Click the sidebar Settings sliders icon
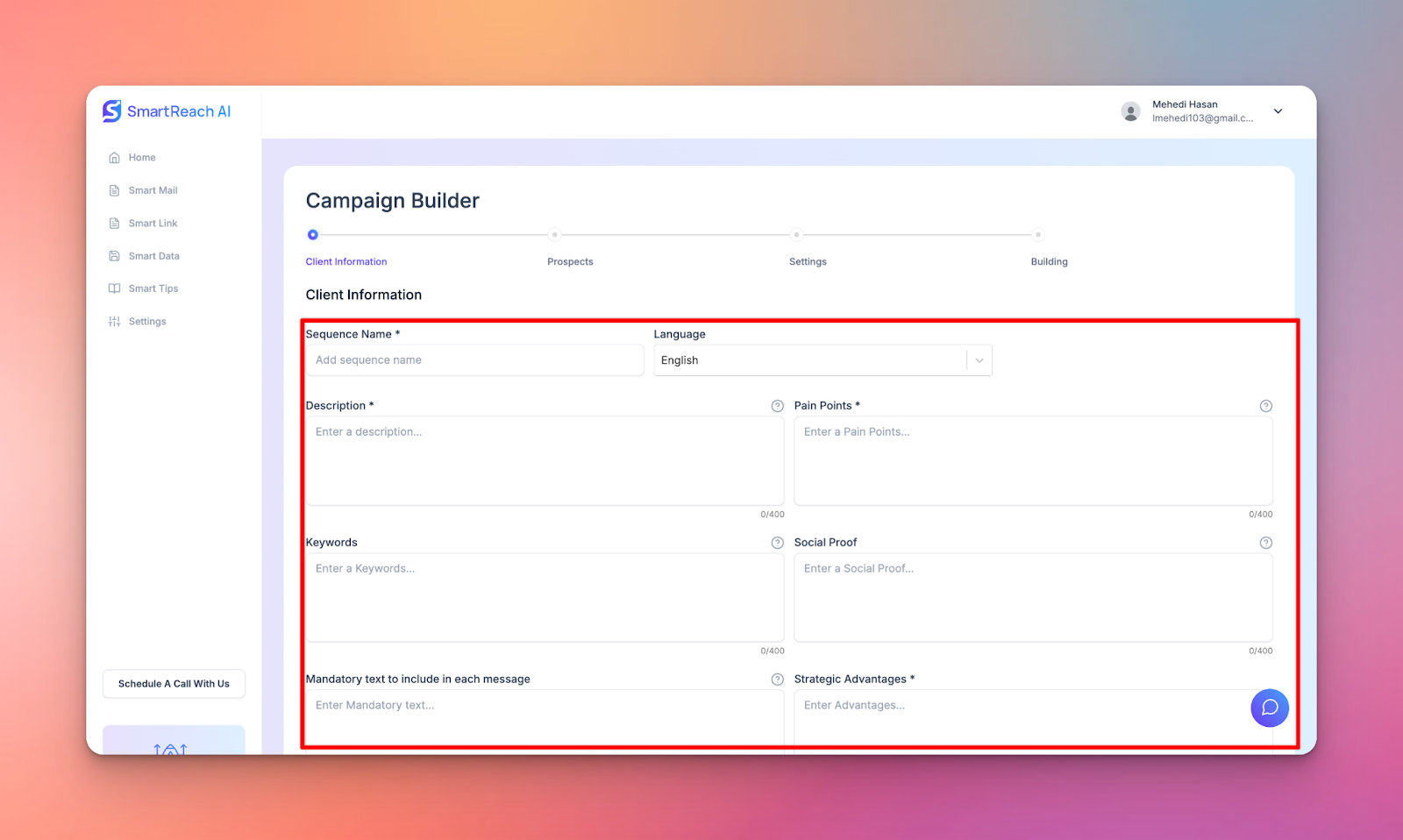The width and height of the screenshot is (1403, 840). (114, 322)
